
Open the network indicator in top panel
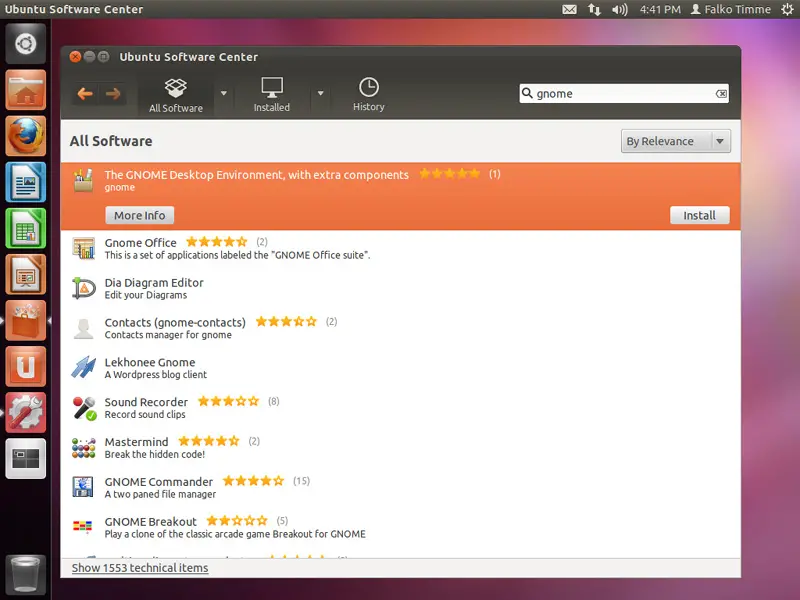pyautogui.click(x=594, y=9)
